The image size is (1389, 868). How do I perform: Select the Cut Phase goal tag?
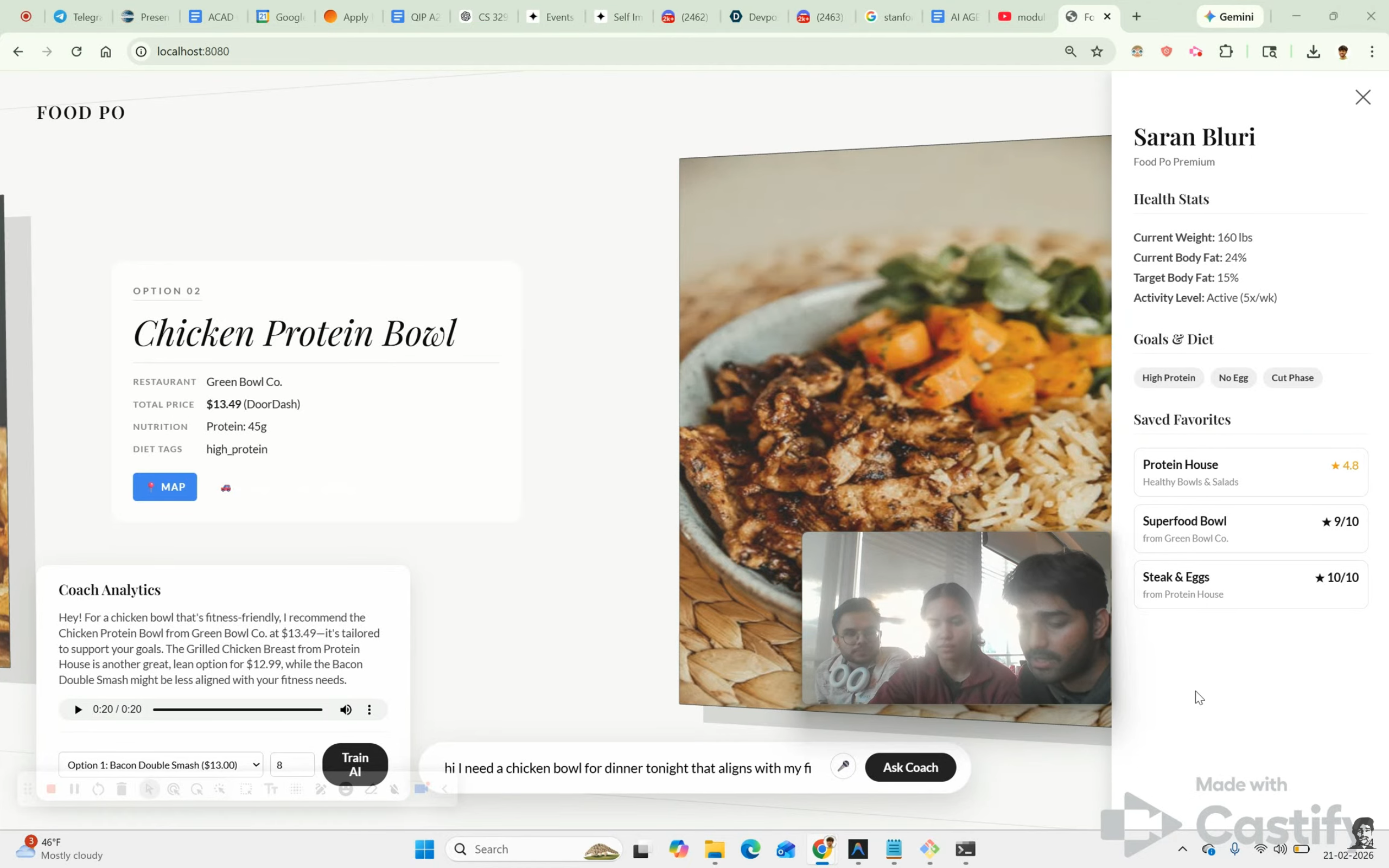tap(1292, 378)
